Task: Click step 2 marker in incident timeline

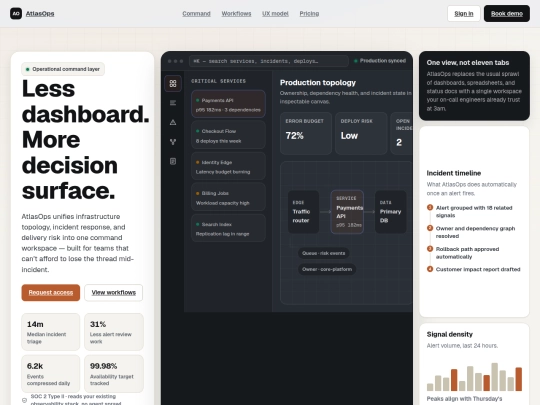Action: click(x=430, y=228)
